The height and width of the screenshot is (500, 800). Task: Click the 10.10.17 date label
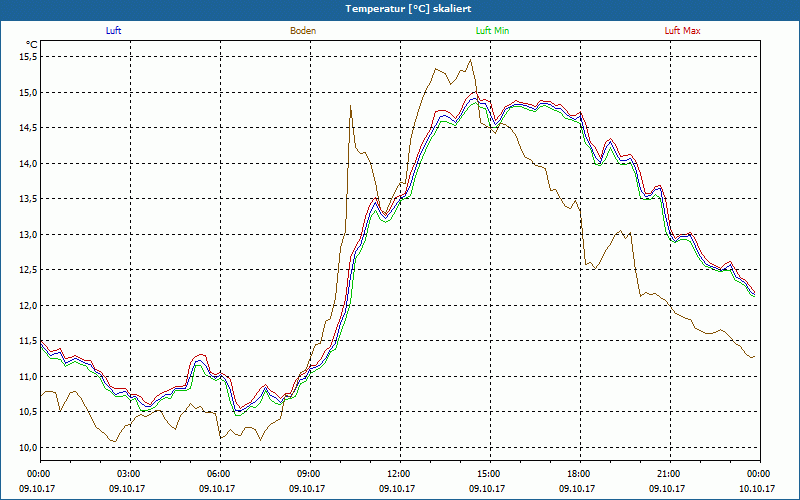757,488
